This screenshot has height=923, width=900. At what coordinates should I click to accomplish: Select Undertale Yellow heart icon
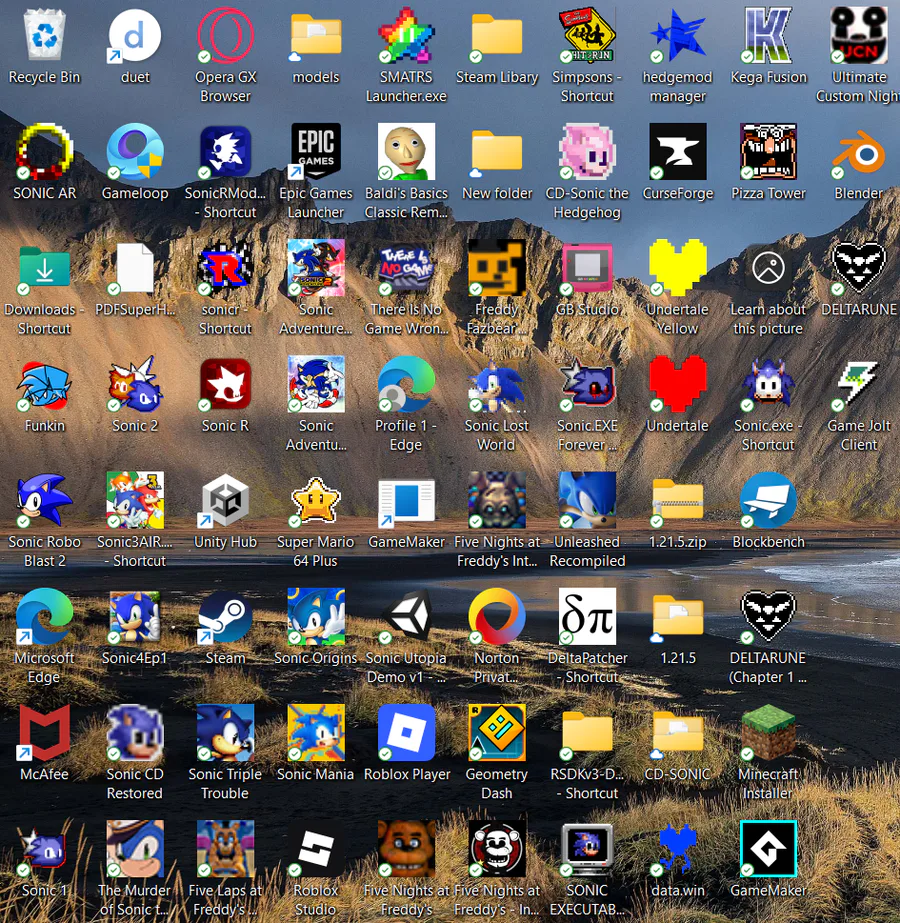678,268
